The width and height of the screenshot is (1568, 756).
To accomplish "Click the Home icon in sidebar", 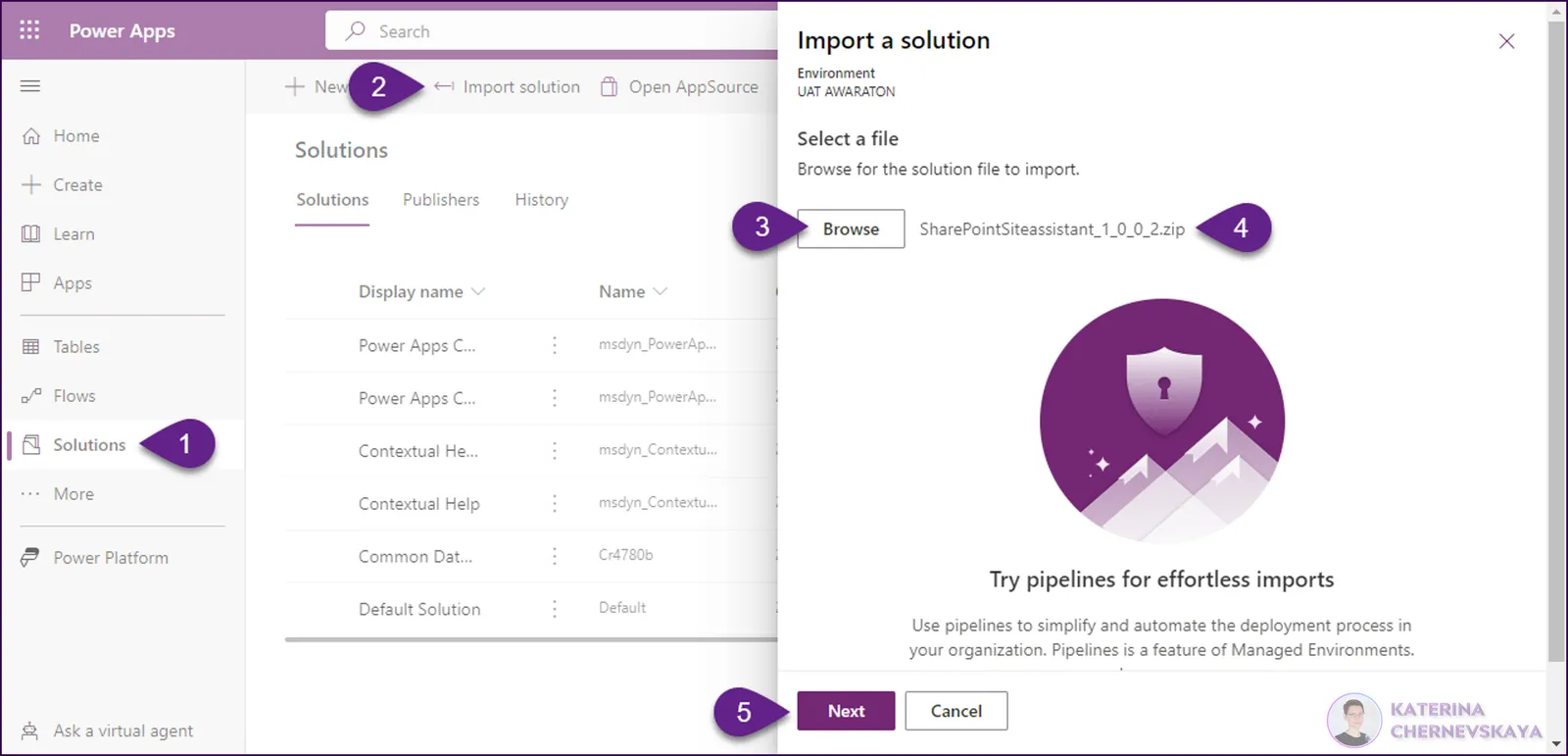I will 31,136.
